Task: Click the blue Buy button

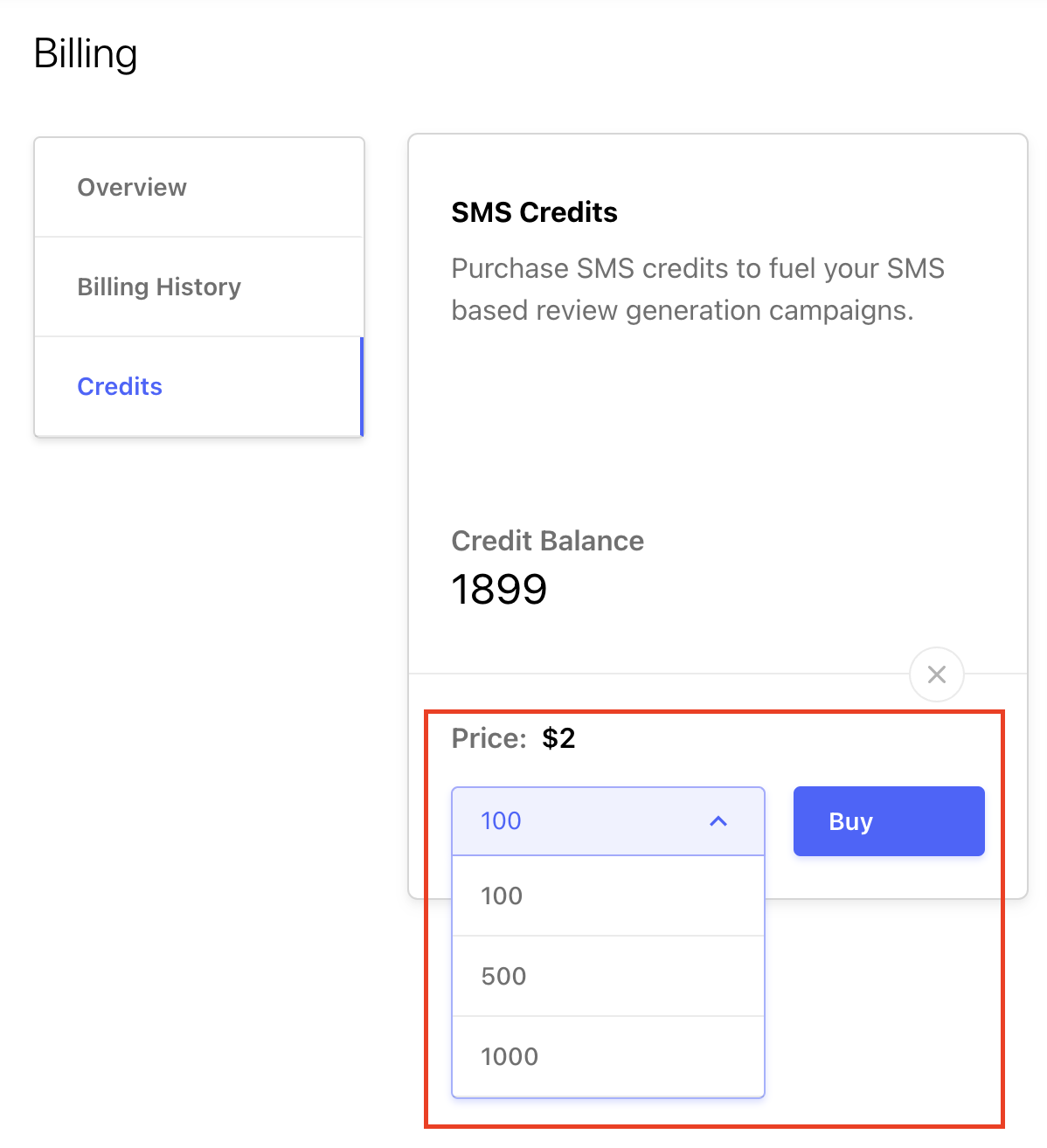Action: pos(889,821)
